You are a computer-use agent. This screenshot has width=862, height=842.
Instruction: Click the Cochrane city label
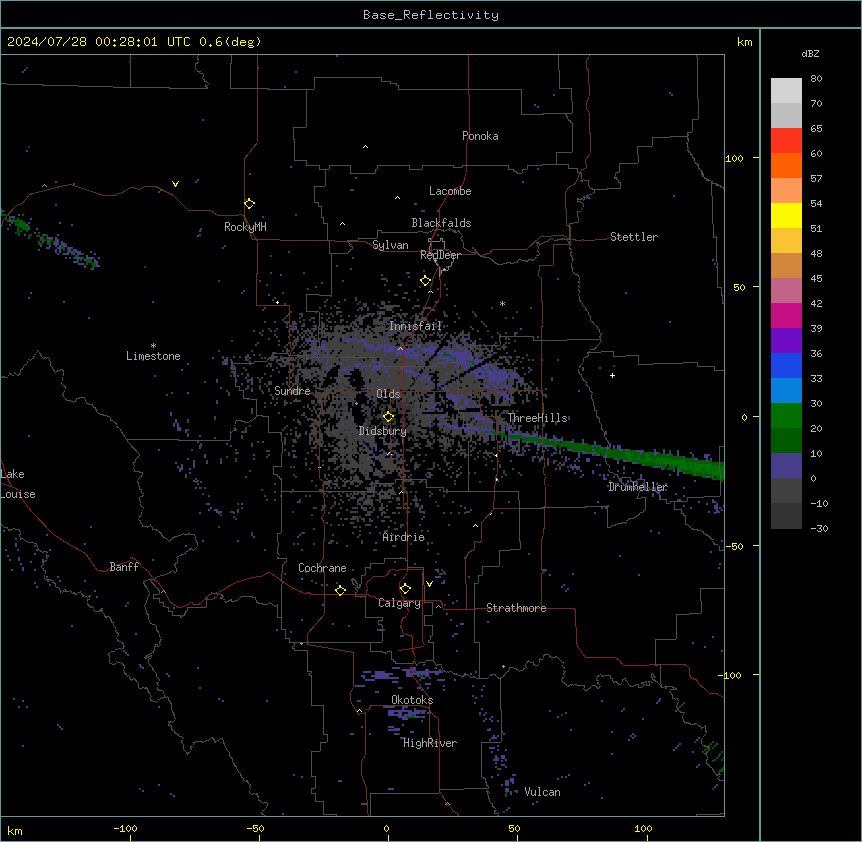click(x=322, y=568)
